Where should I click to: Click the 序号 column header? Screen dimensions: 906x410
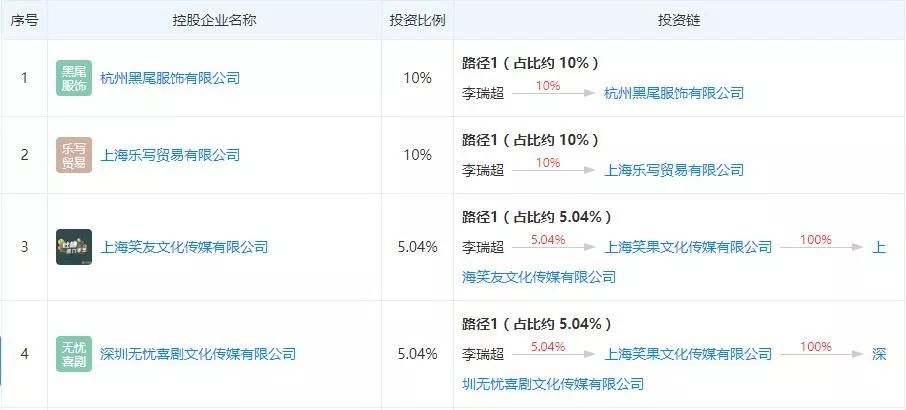(x=24, y=20)
